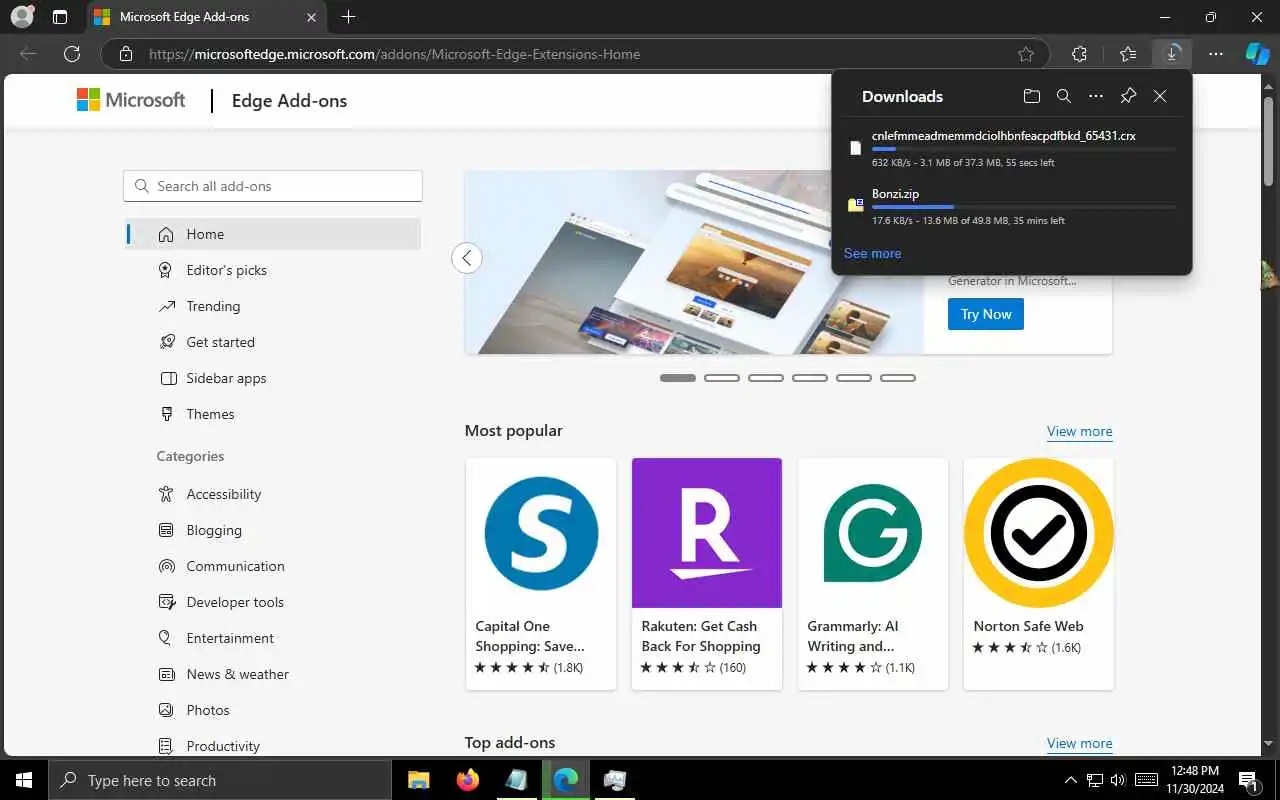Open File Explorer from taskbar

[x=418, y=780]
